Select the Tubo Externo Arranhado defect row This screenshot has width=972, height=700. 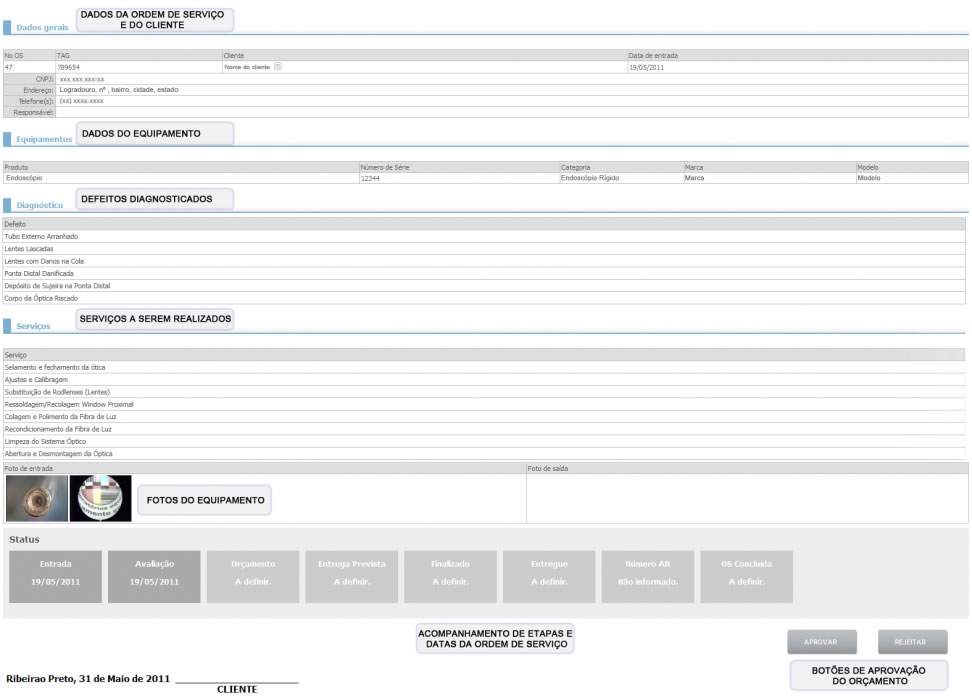pyautogui.click(x=41, y=237)
